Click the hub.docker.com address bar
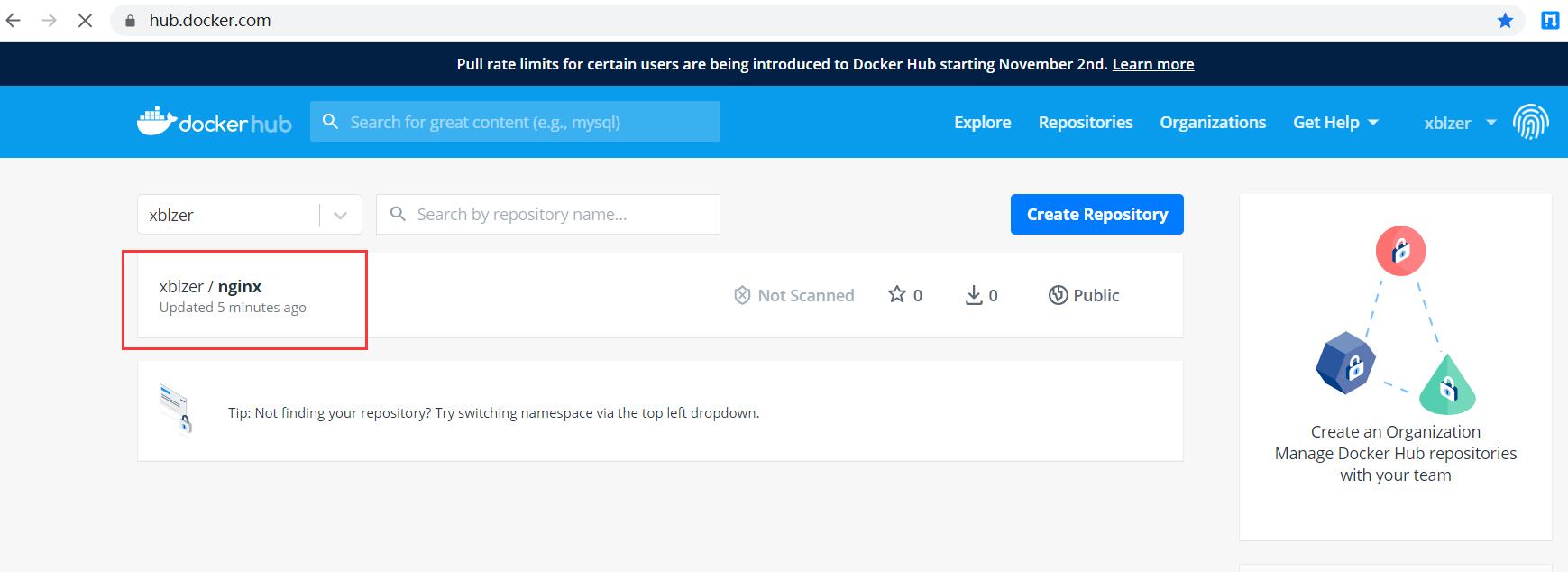This screenshot has height=572, width=1568. pos(816,20)
